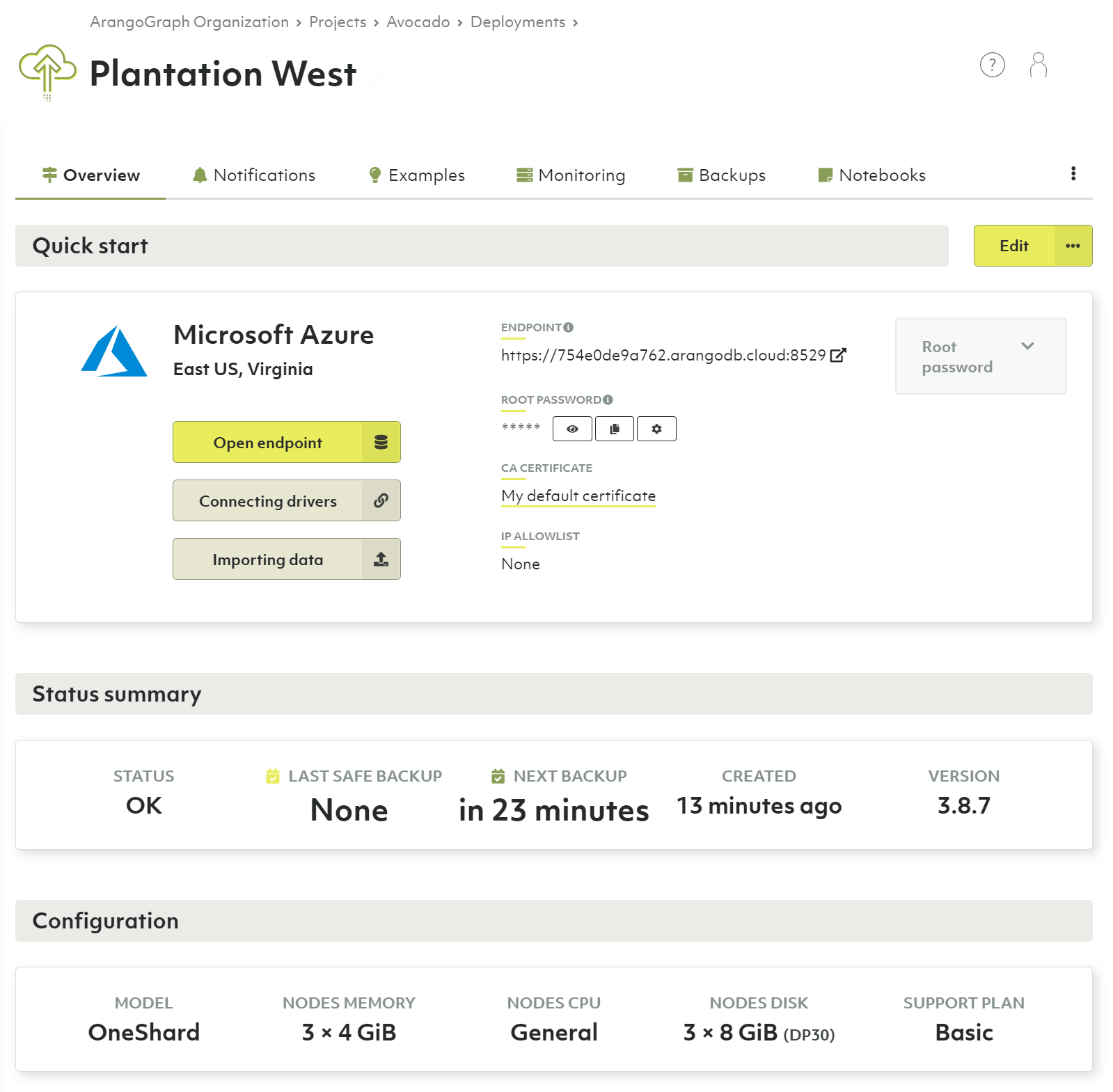Click the status OK value
This screenshot has width=1113, height=1092.
144,805
